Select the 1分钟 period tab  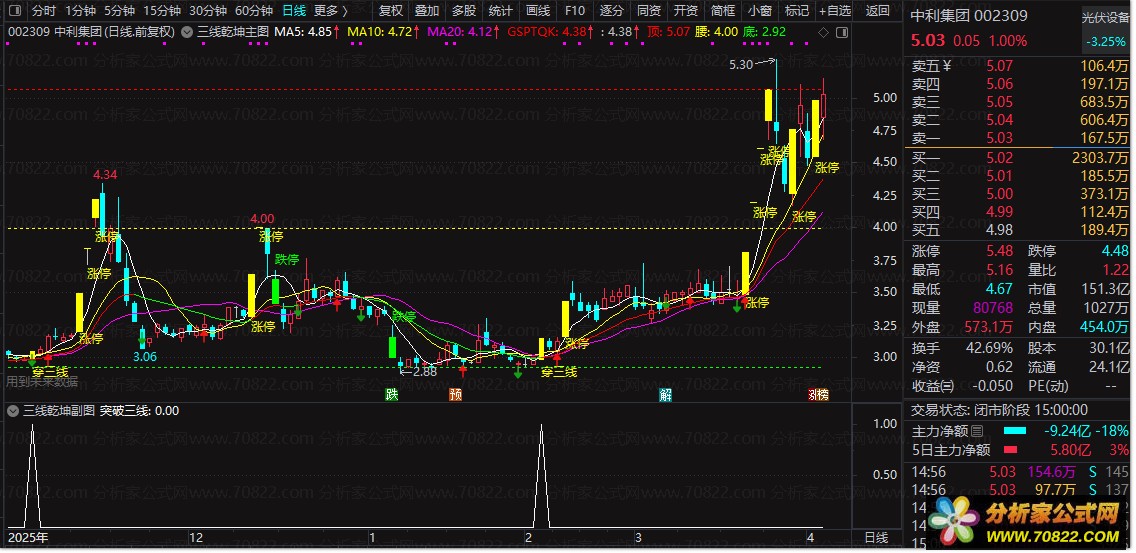(80, 11)
